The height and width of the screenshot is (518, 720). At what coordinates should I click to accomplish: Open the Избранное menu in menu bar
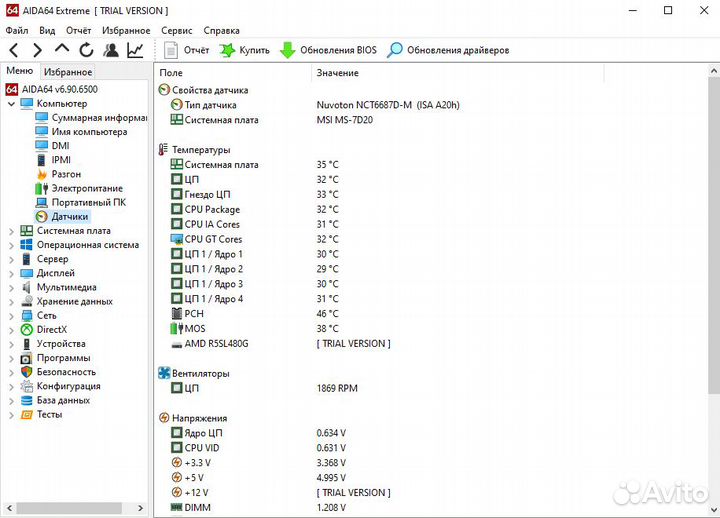tap(126, 31)
